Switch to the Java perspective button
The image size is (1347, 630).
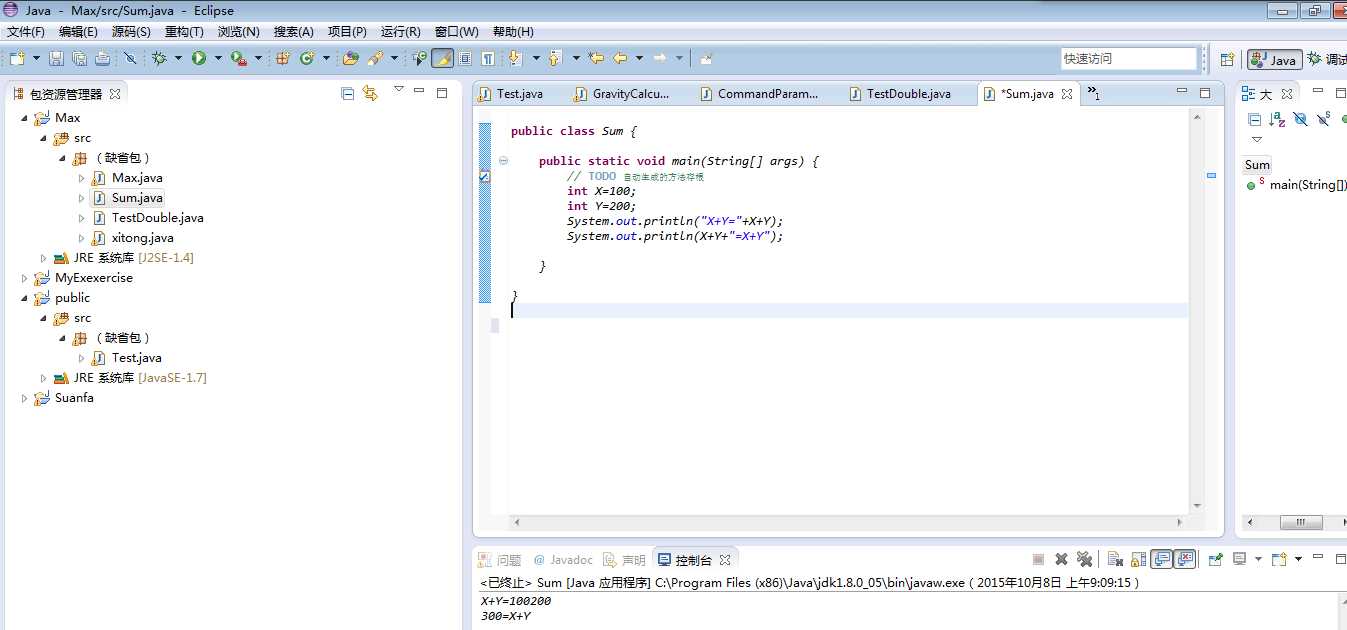(1274, 60)
